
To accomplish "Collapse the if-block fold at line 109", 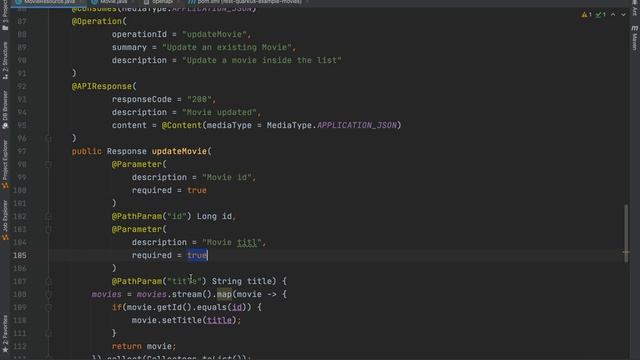I will (48, 307).
